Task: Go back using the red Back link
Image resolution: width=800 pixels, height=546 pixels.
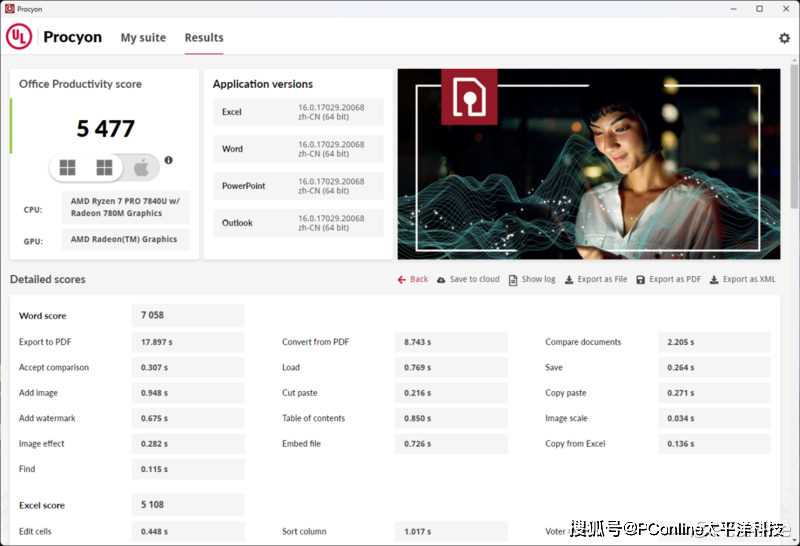Action: click(412, 280)
